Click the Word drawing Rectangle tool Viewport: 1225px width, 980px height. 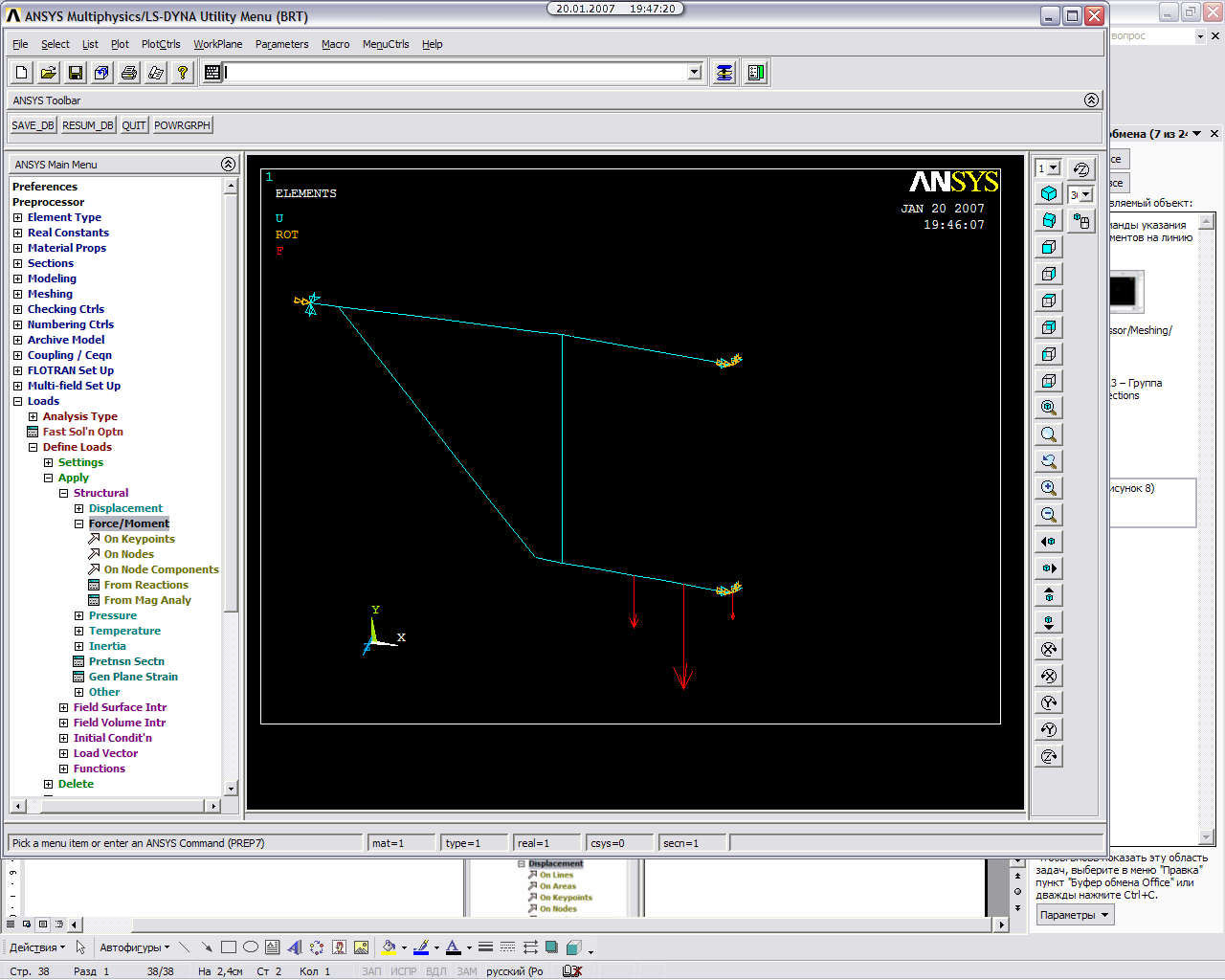[229, 947]
